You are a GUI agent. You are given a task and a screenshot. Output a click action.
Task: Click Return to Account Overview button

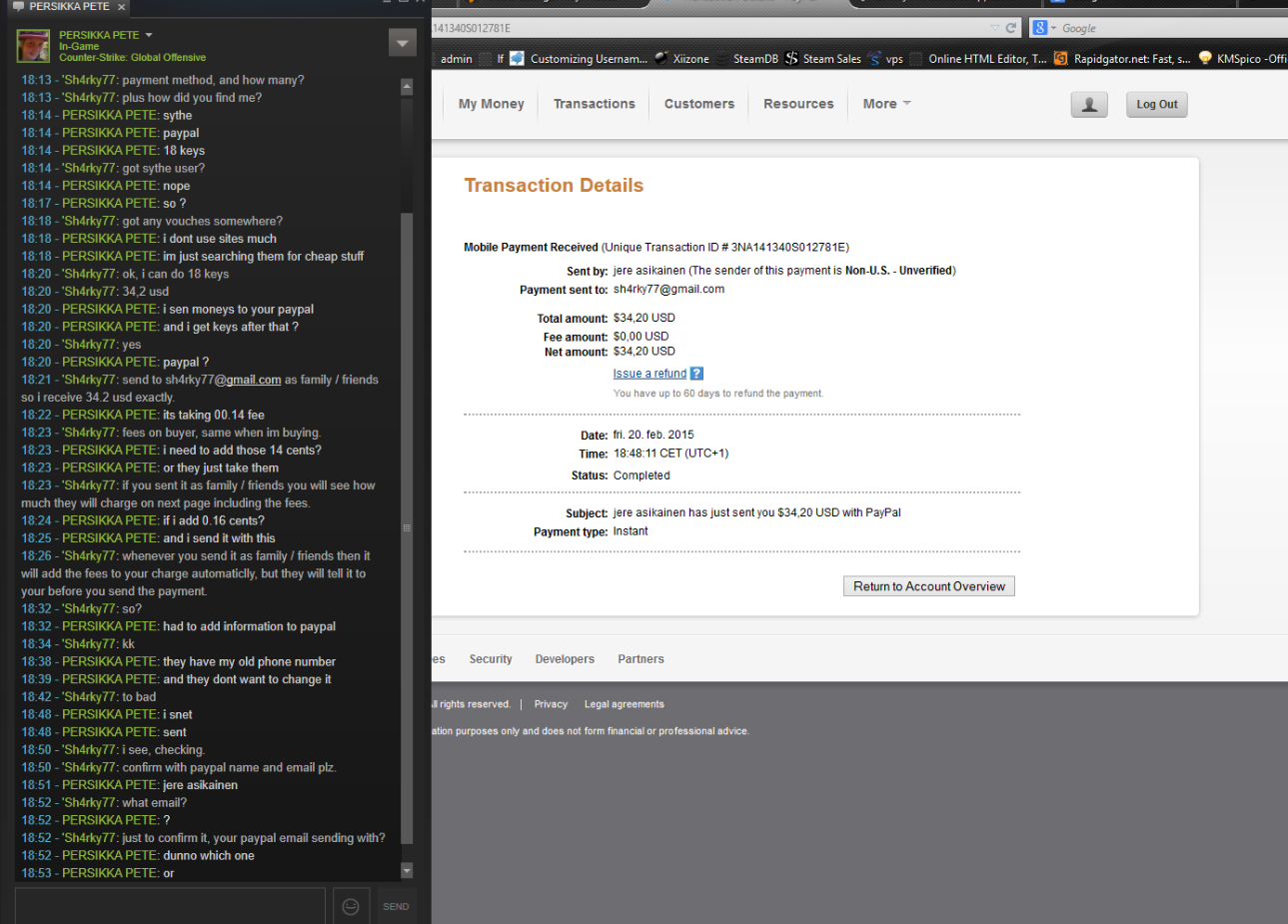click(929, 586)
